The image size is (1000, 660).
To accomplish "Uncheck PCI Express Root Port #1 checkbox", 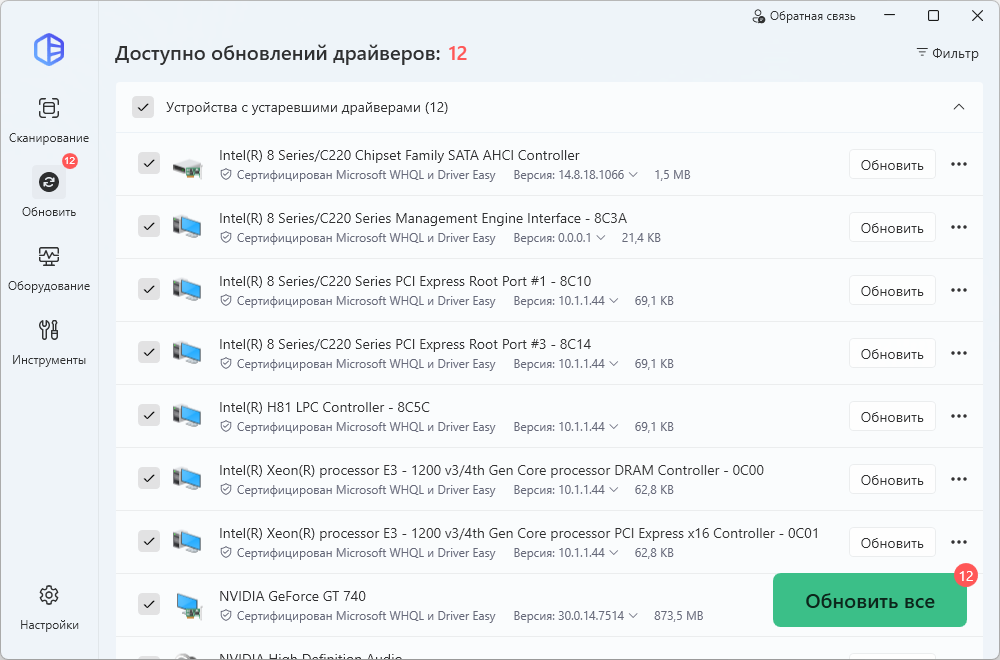I will point(149,289).
